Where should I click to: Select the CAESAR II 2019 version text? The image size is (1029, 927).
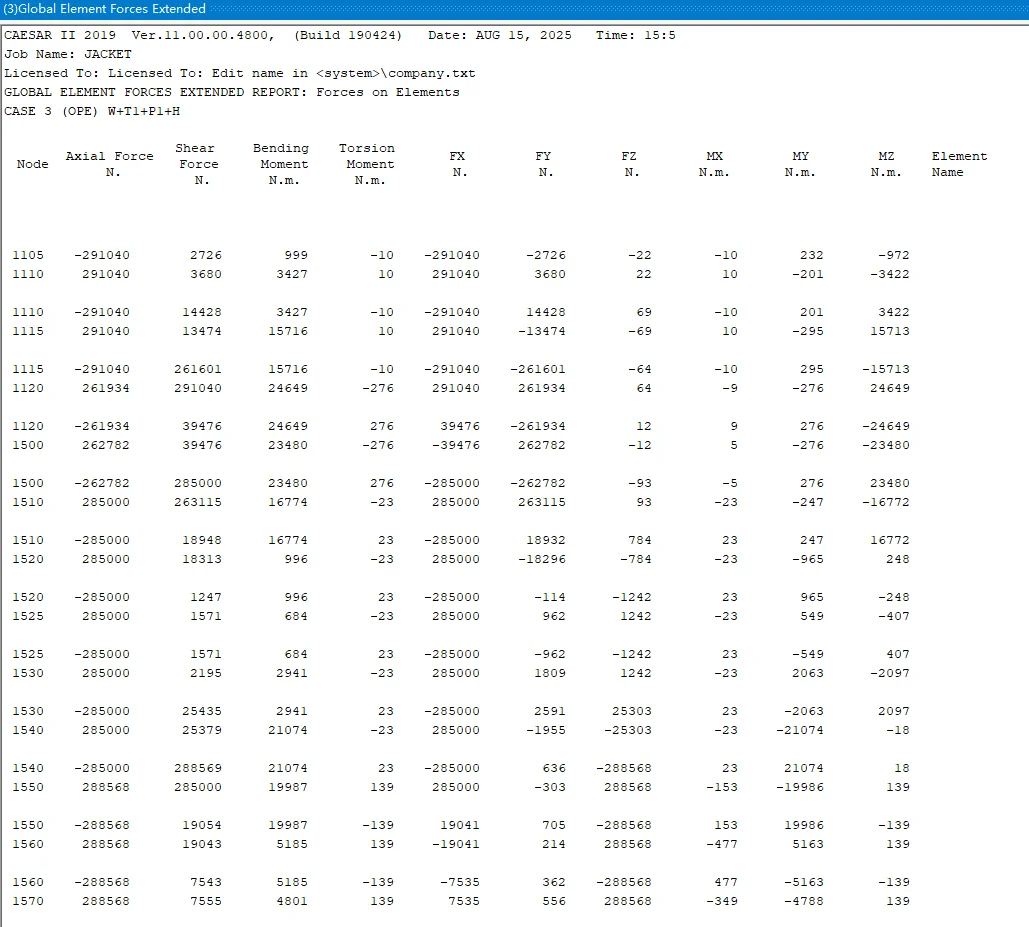(140, 35)
